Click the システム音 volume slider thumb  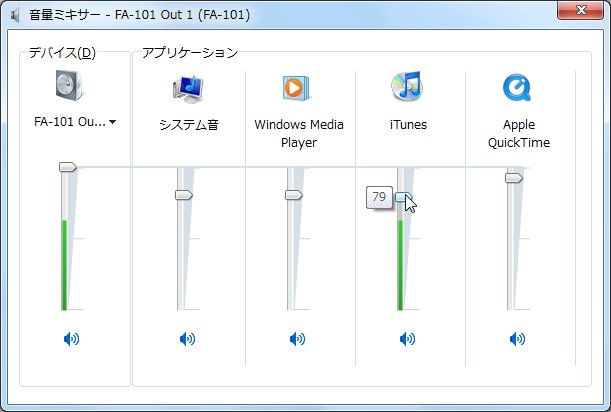tap(184, 195)
